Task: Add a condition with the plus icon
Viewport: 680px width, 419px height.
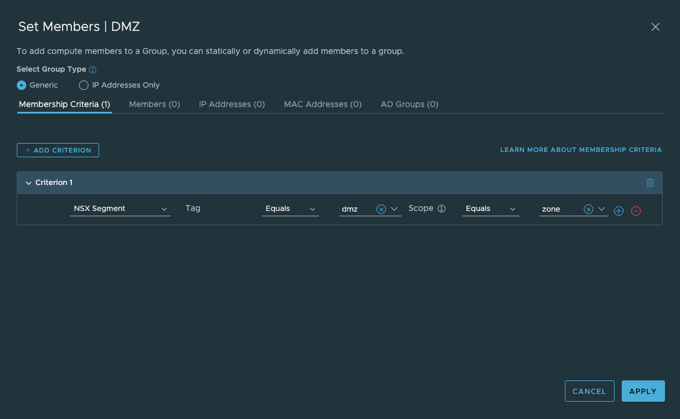Action: click(x=618, y=211)
